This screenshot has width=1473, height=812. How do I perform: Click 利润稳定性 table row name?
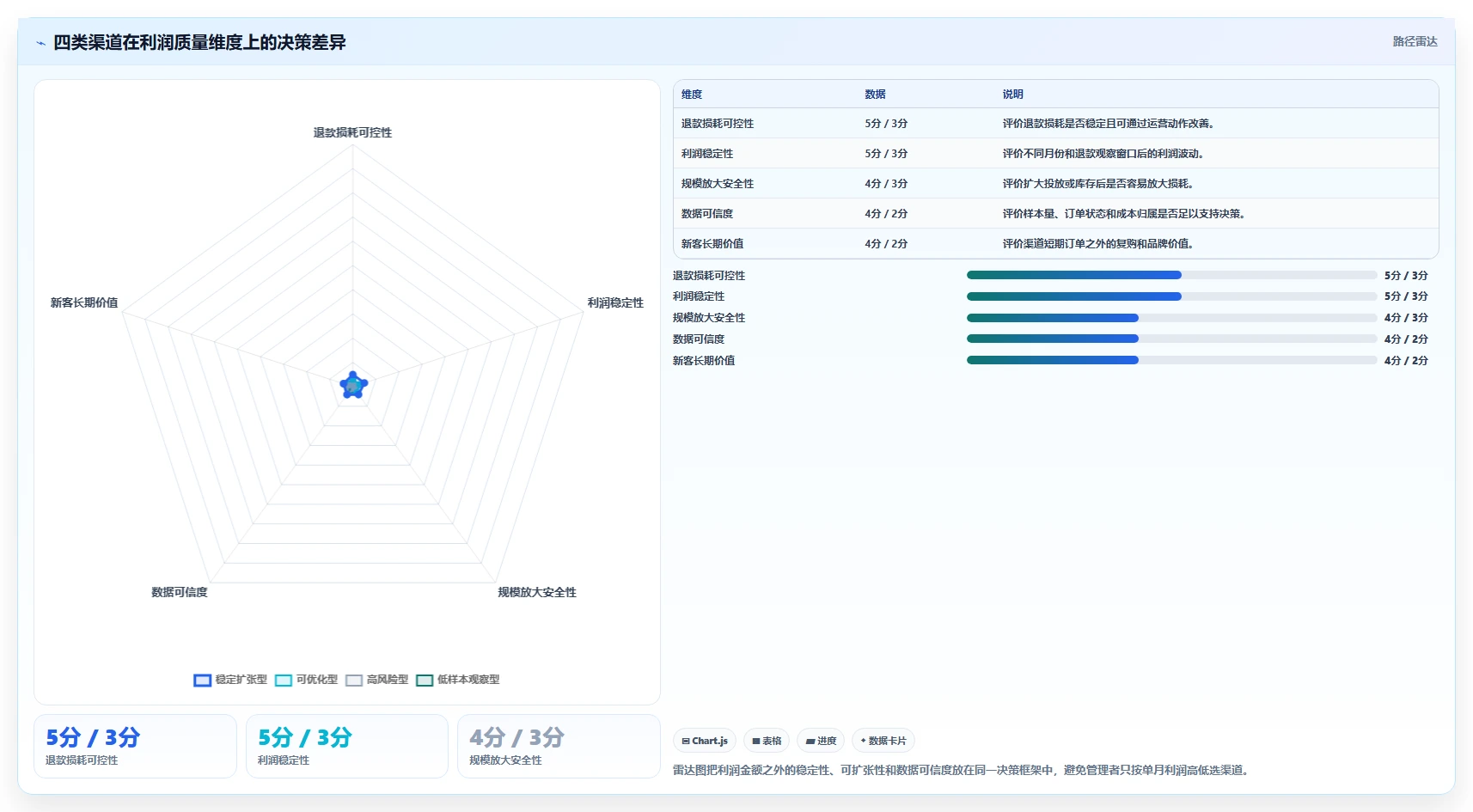coord(707,154)
